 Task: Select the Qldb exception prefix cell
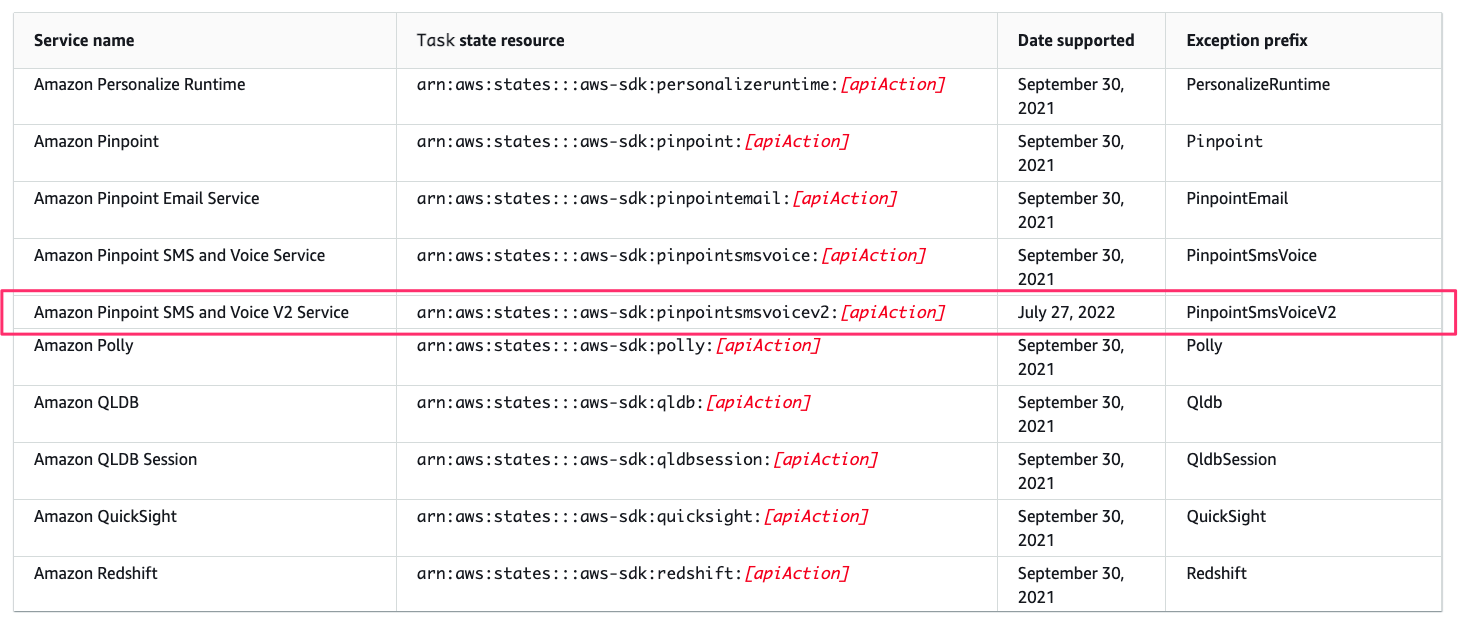click(x=1204, y=403)
